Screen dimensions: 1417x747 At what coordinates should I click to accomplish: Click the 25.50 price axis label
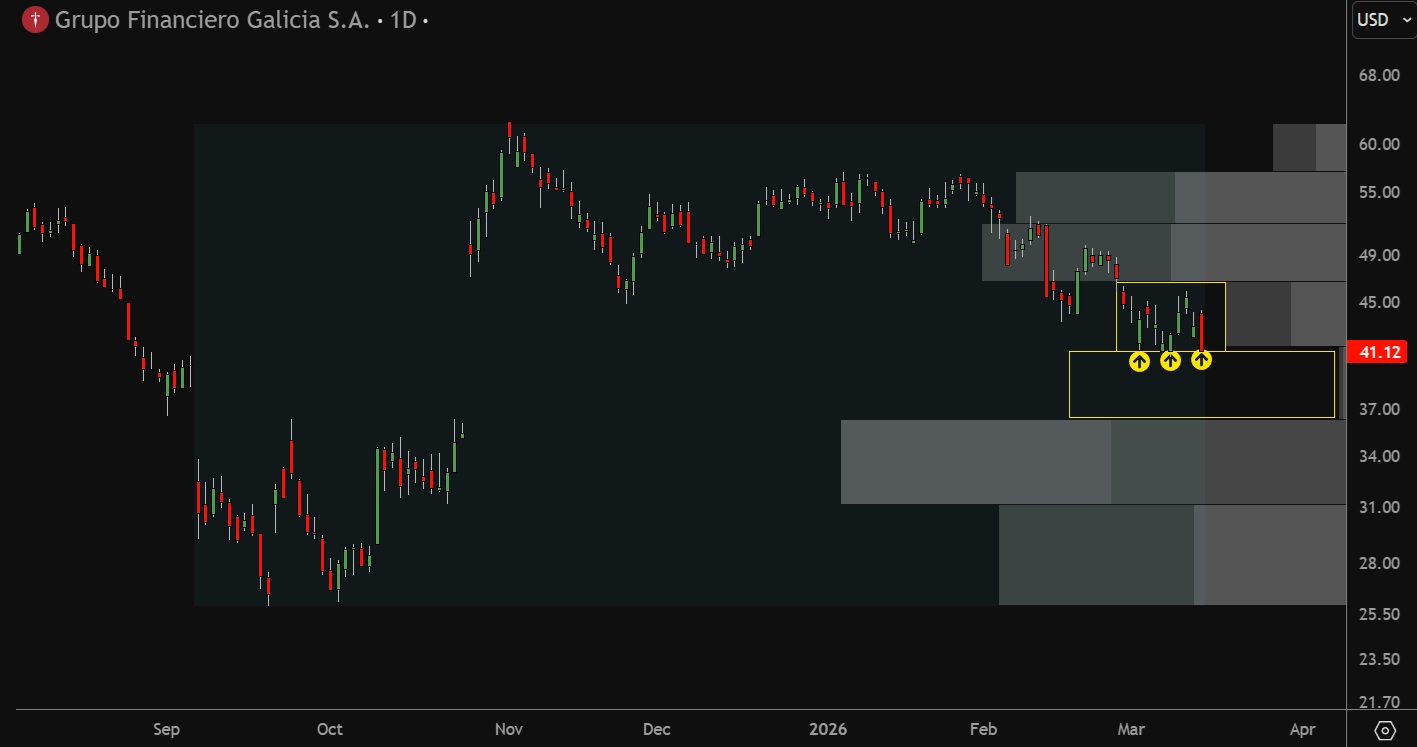[1379, 614]
